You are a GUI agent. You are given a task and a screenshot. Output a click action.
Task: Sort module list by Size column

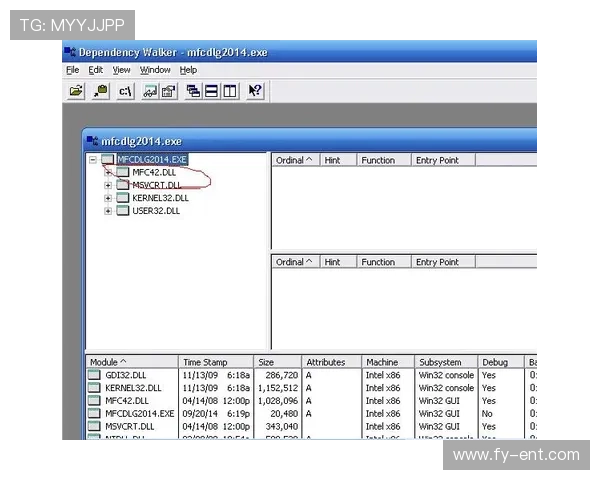pyautogui.click(x=277, y=362)
